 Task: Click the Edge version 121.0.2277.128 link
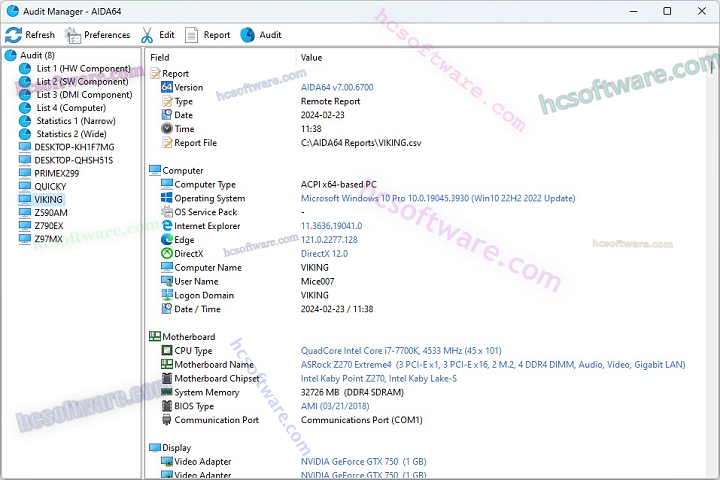[329, 239]
